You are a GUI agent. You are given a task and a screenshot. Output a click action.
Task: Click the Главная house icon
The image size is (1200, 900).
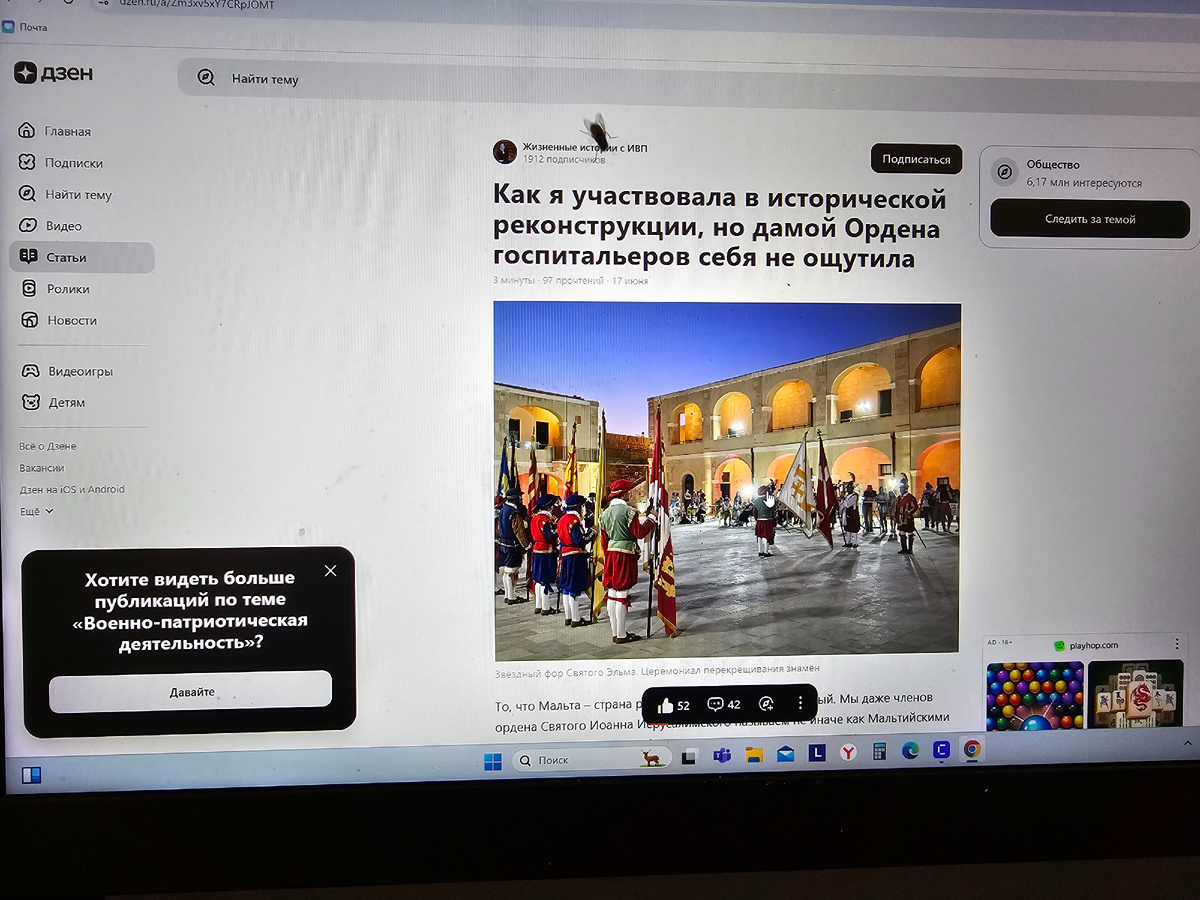(x=28, y=131)
